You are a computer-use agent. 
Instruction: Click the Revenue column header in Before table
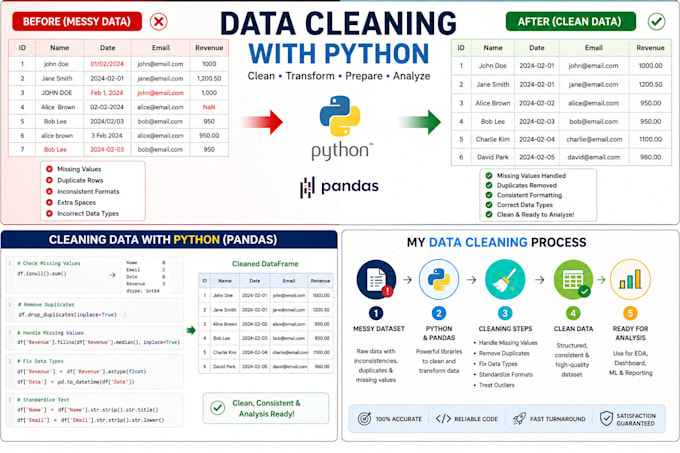[x=209, y=48]
